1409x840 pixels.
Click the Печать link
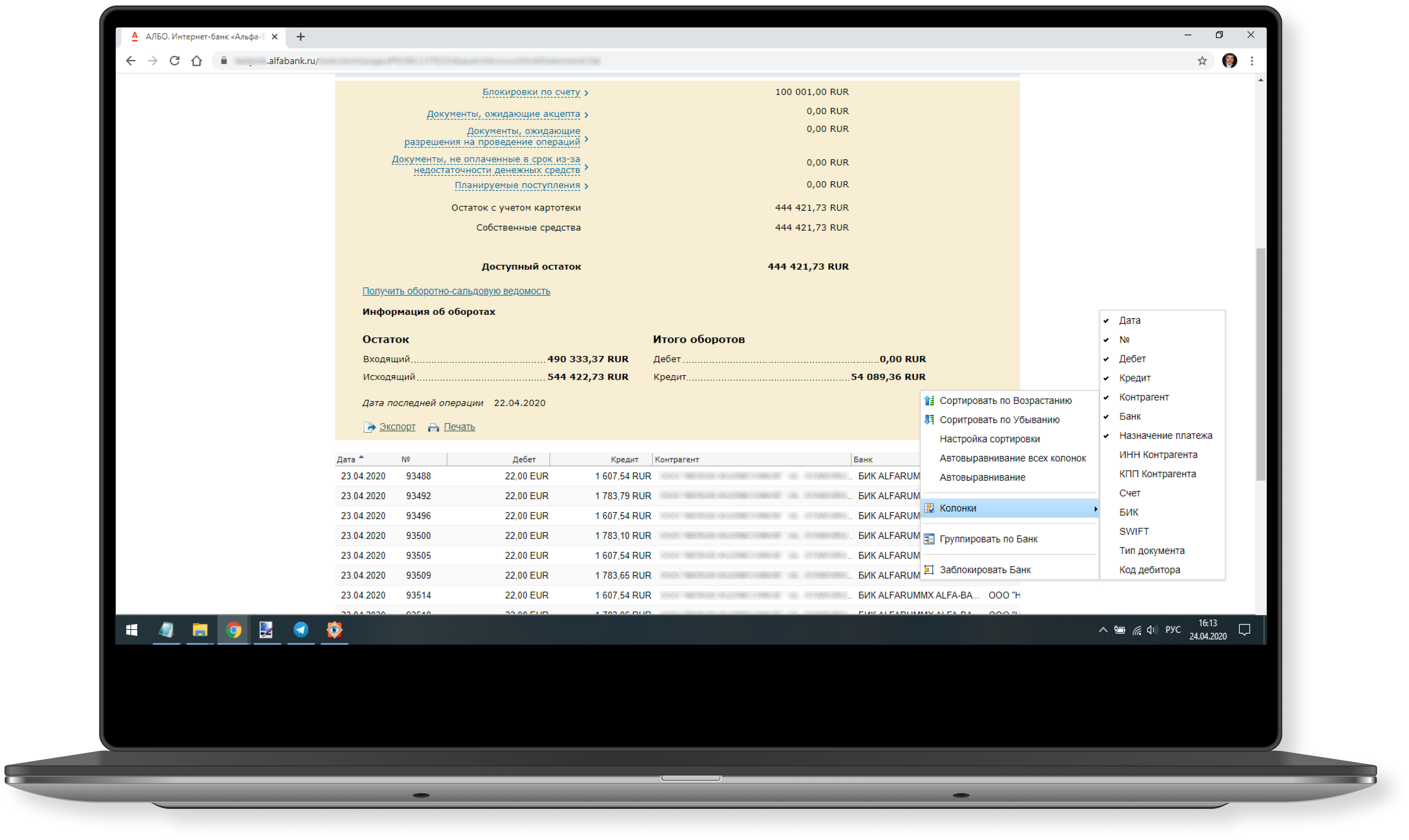tap(459, 427)
